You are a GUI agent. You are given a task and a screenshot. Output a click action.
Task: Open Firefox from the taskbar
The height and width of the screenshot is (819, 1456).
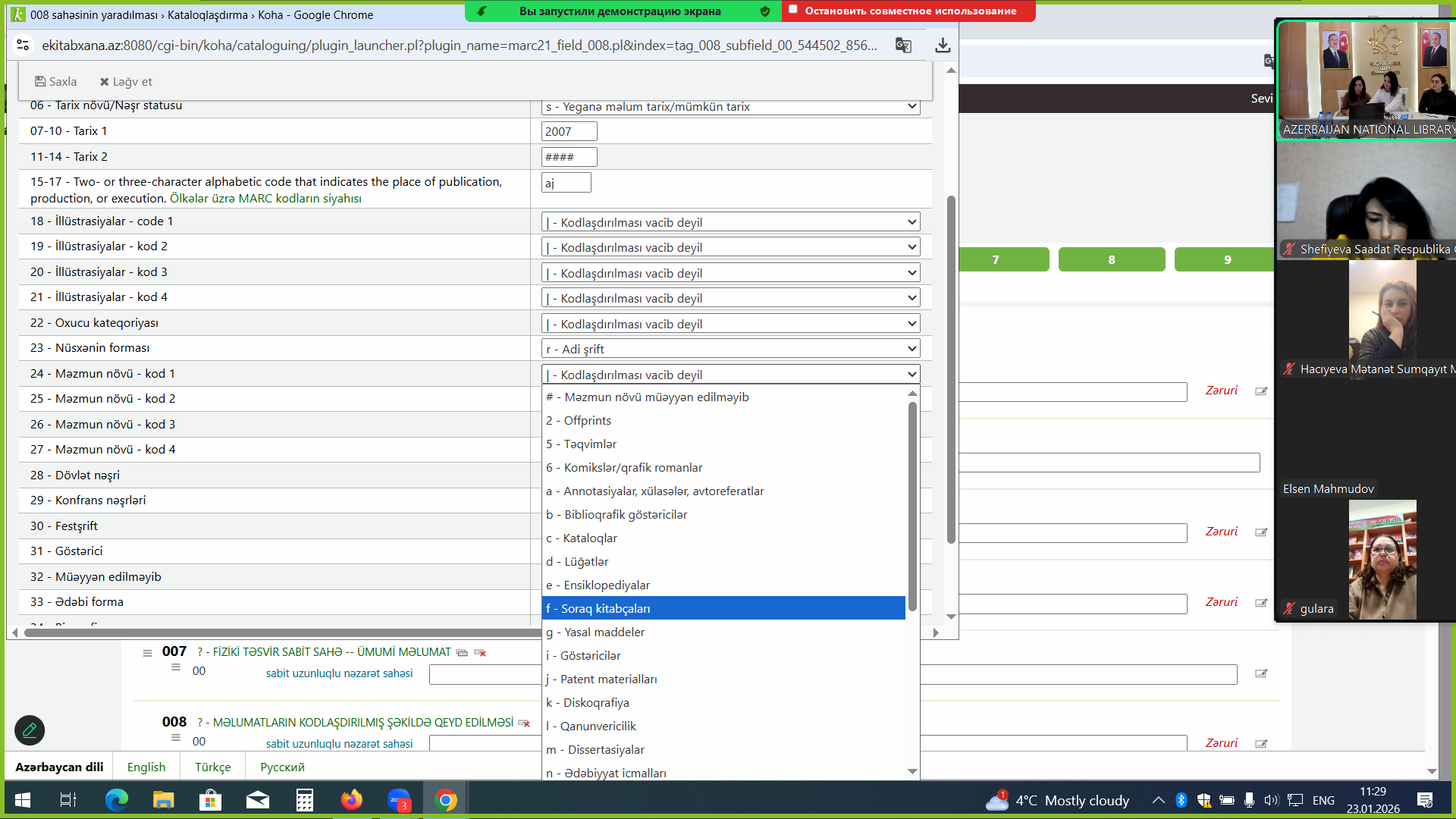click(x=351, y=800)
